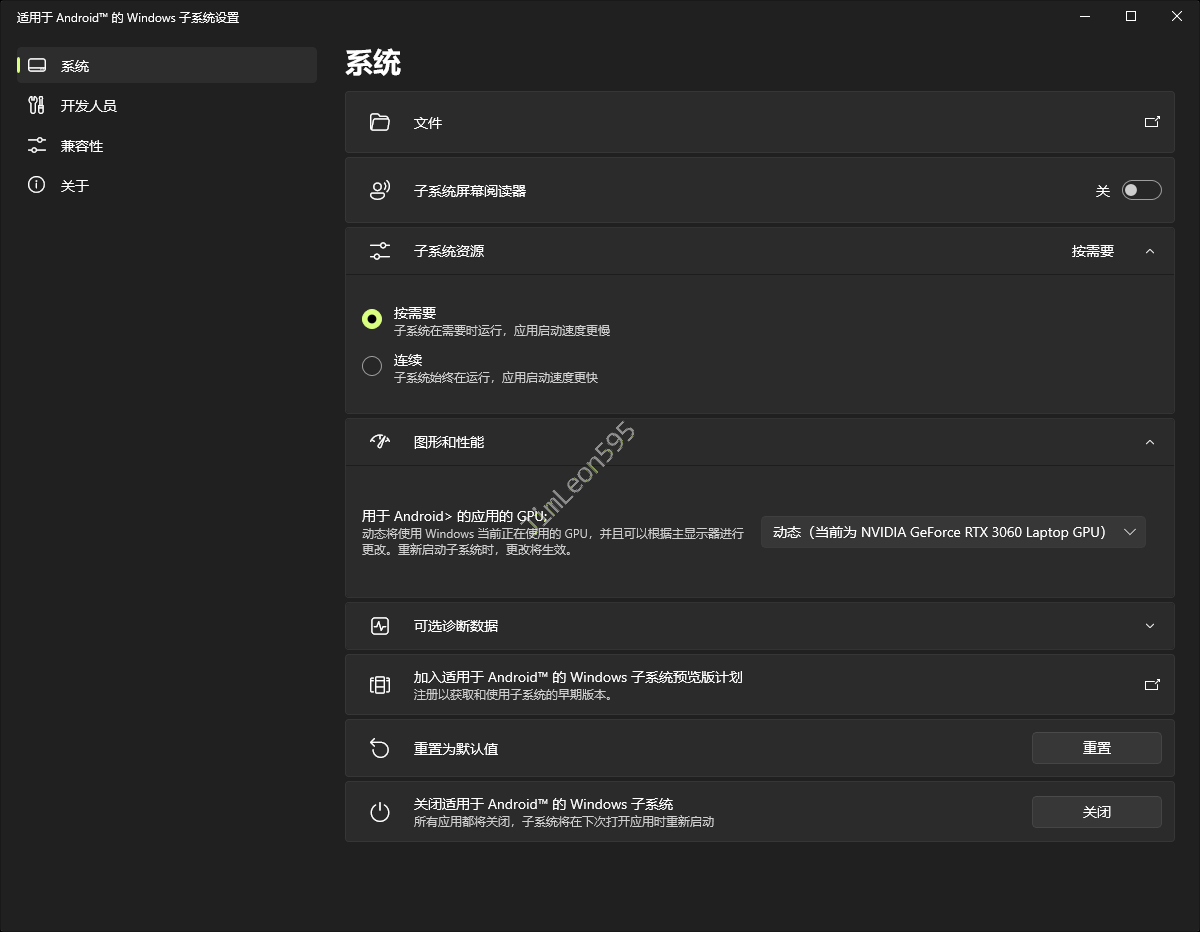Click the screen reader icon for 子系统屏幕阅读器
Image resolution: width=1200 pixels, height=932 pixels.
point(379,191)
